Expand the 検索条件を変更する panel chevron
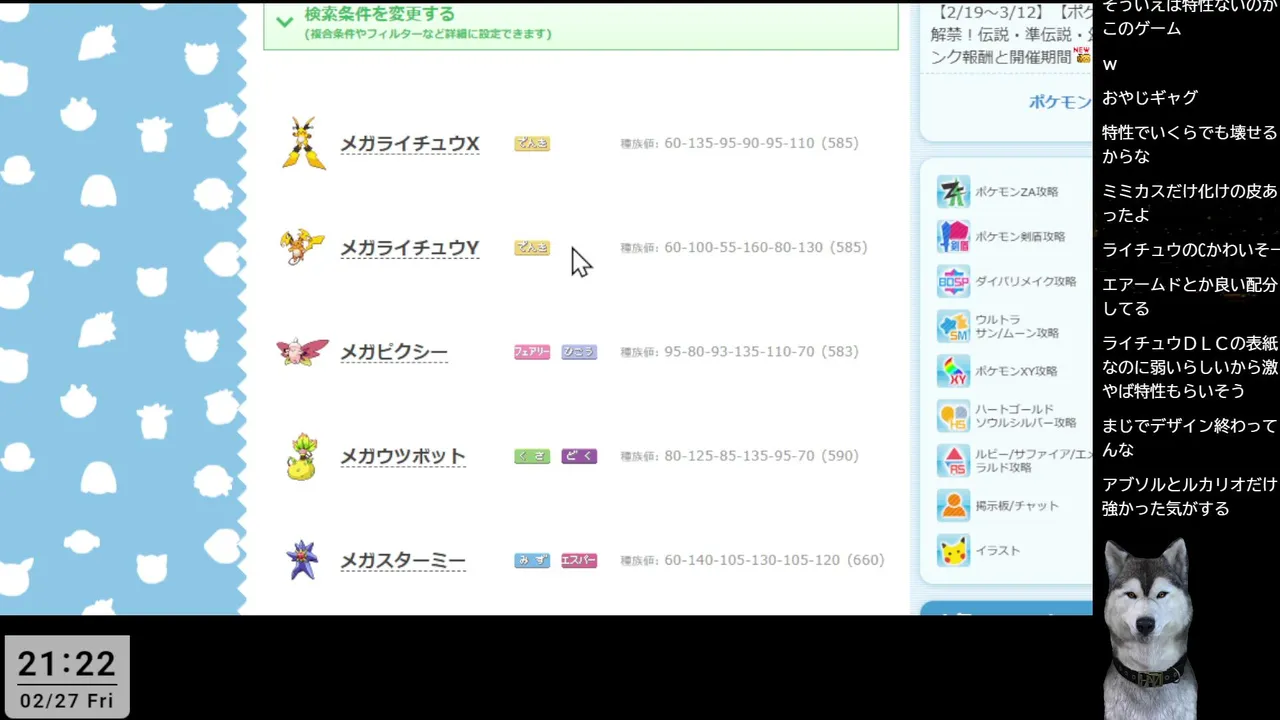Image resolution: width=1280 pixels, height=720 pixels. coord(285,22)
